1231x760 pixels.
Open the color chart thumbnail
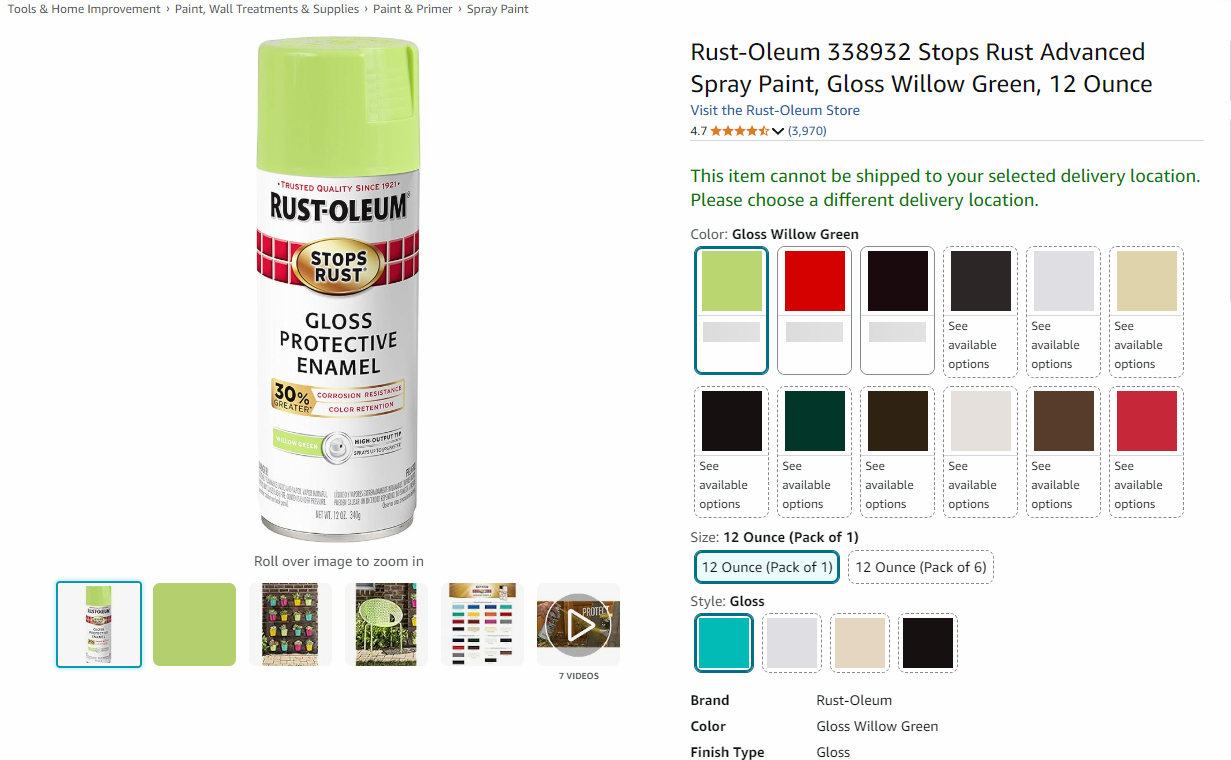482,624
